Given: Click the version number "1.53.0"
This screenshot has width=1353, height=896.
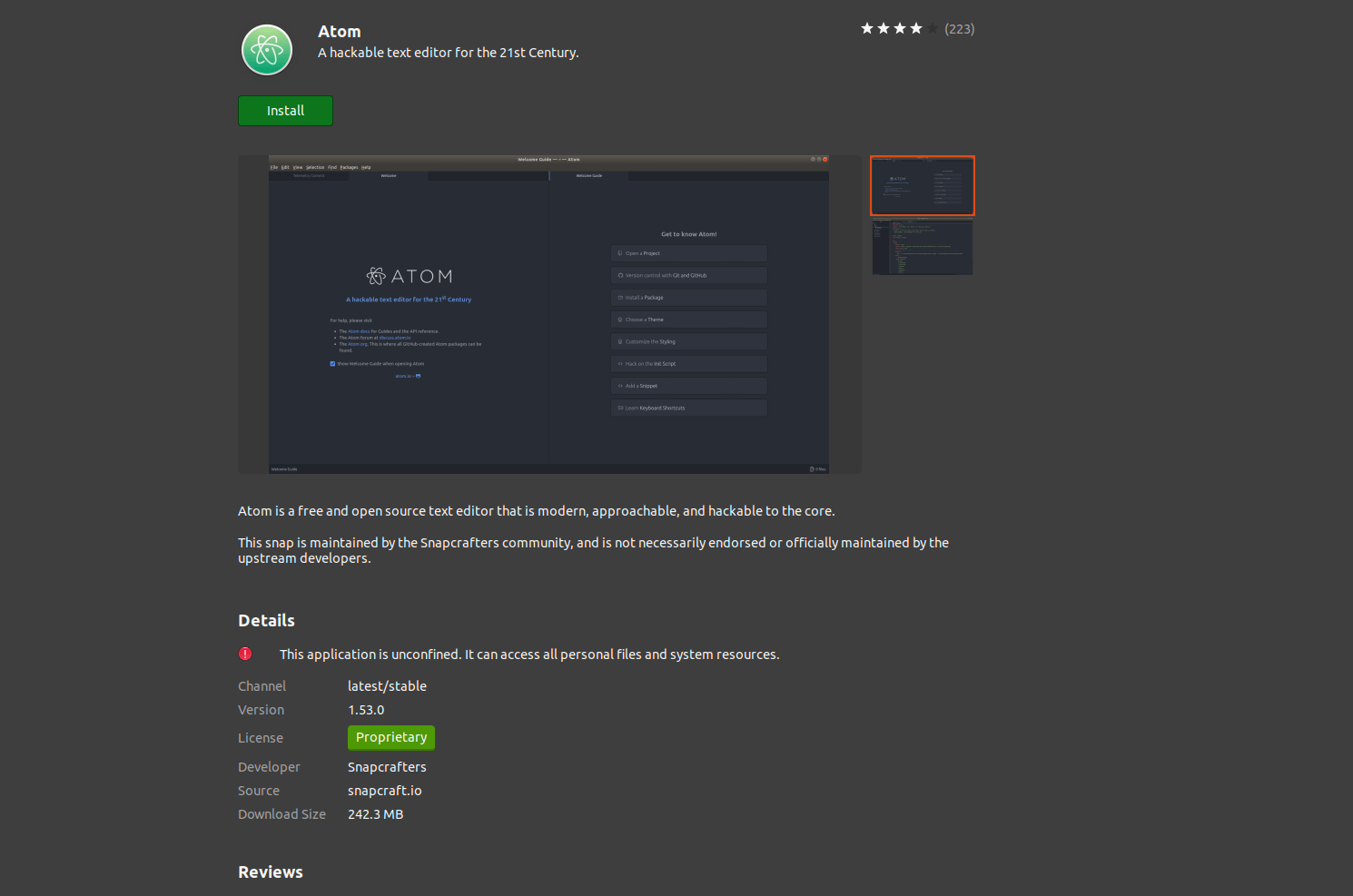Looking at the screenshot, I should (366, 710).
